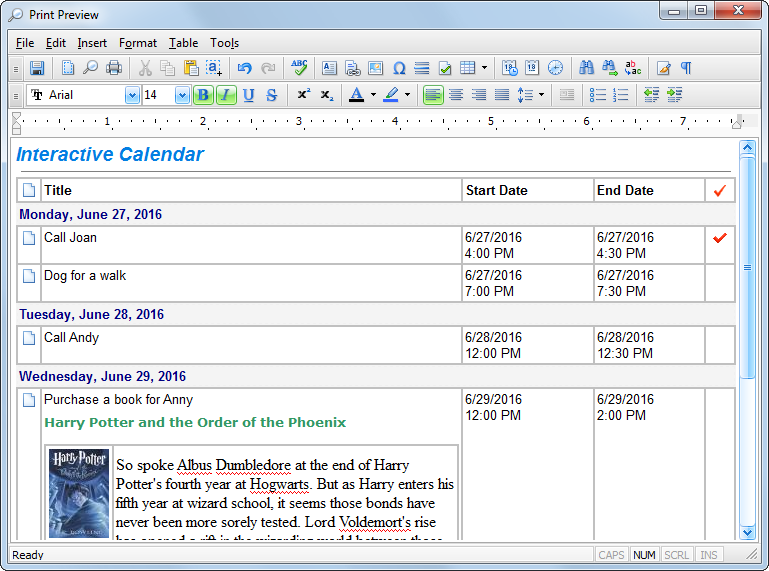Click the Cut scissors icon
Viewport: 769px width, 571px height.
tap(145, 68)
